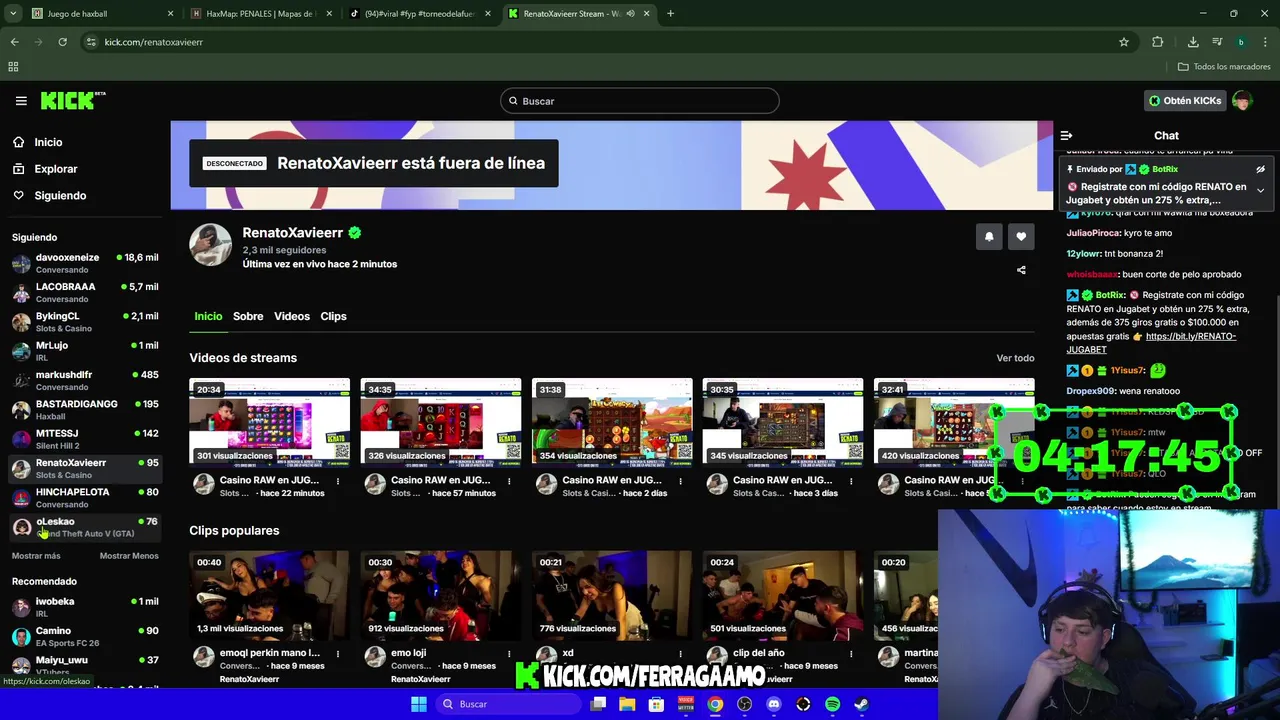Open options for the hace 3 días video
The height and width of the screenshot is (720, 1280).
(x=851, y=481)
